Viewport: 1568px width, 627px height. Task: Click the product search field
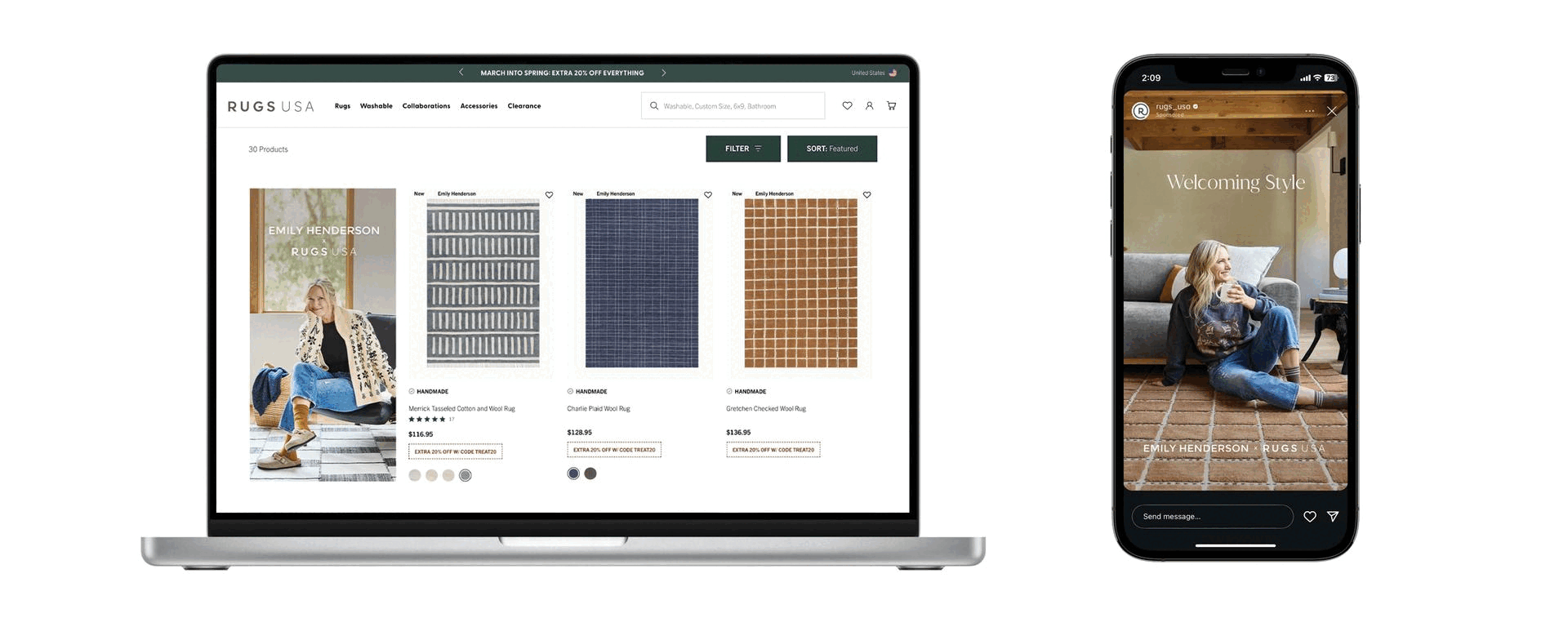(733, 106)
